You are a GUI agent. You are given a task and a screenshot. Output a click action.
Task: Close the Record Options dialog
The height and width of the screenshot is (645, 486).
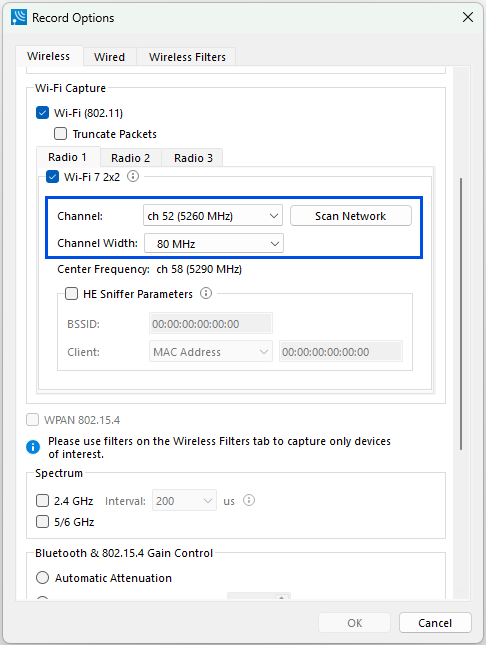467,17
